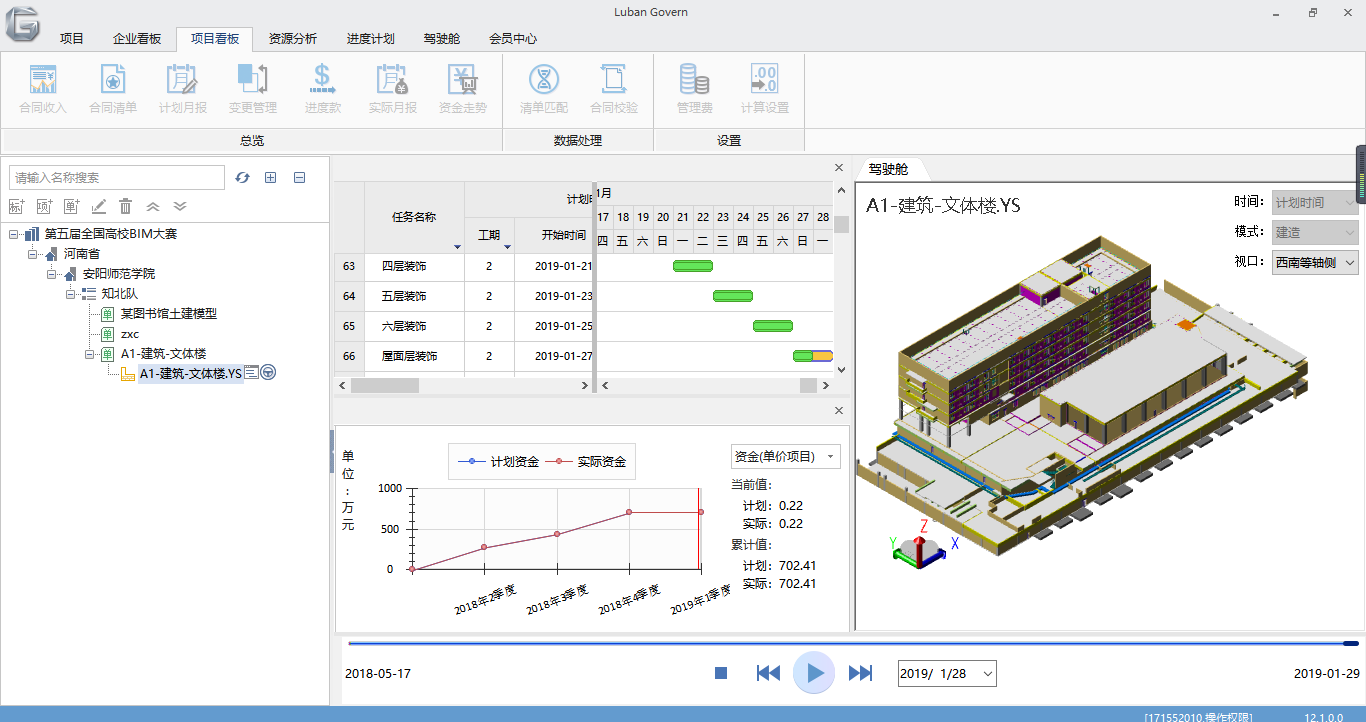1366x722 pixels.
Task: Collapse the 安阳师范学院 tree node
Action: pos(52,274)
